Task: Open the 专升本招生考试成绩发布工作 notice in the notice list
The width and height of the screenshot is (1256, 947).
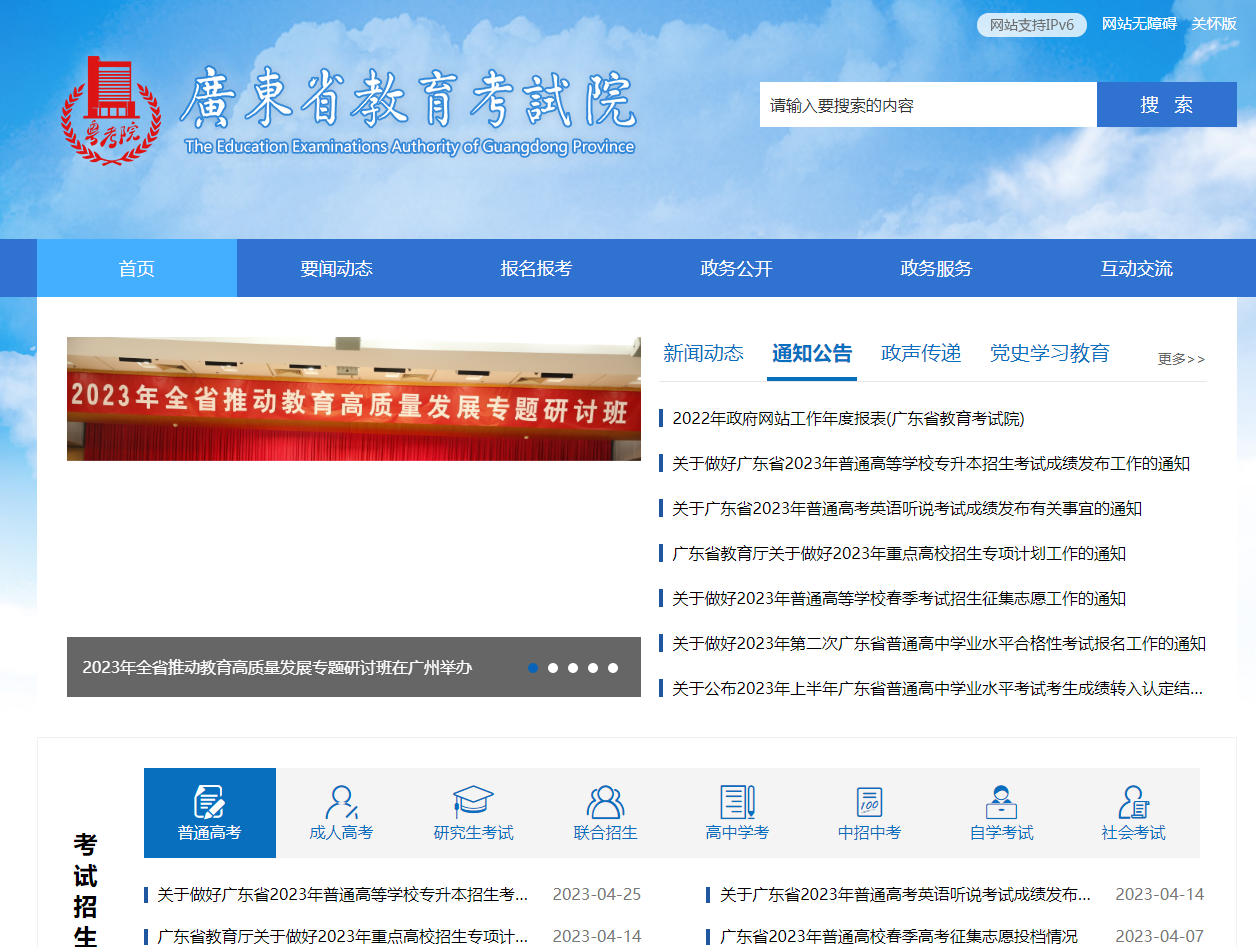Action: click(931, 463)
